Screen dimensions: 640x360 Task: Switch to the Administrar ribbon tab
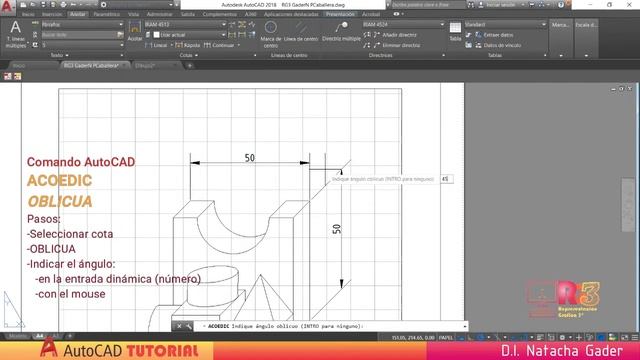pos(160,14)
